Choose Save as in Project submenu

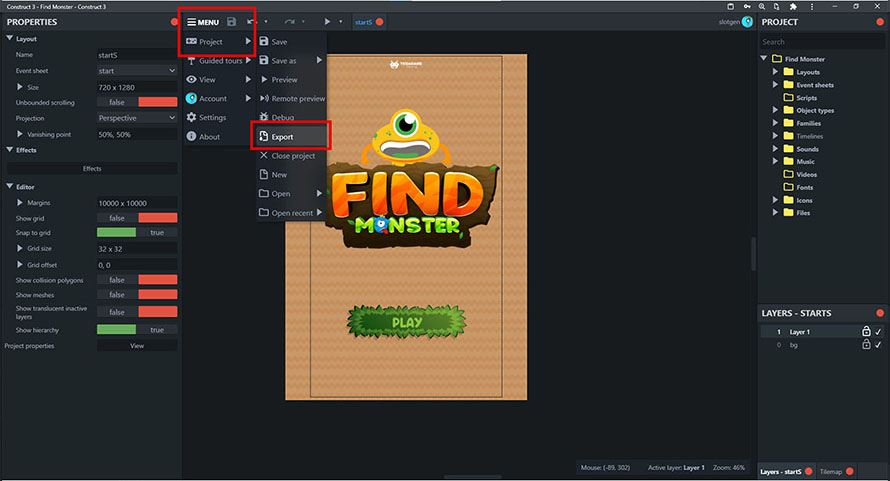pyautogui.click(x=291, y=61)
